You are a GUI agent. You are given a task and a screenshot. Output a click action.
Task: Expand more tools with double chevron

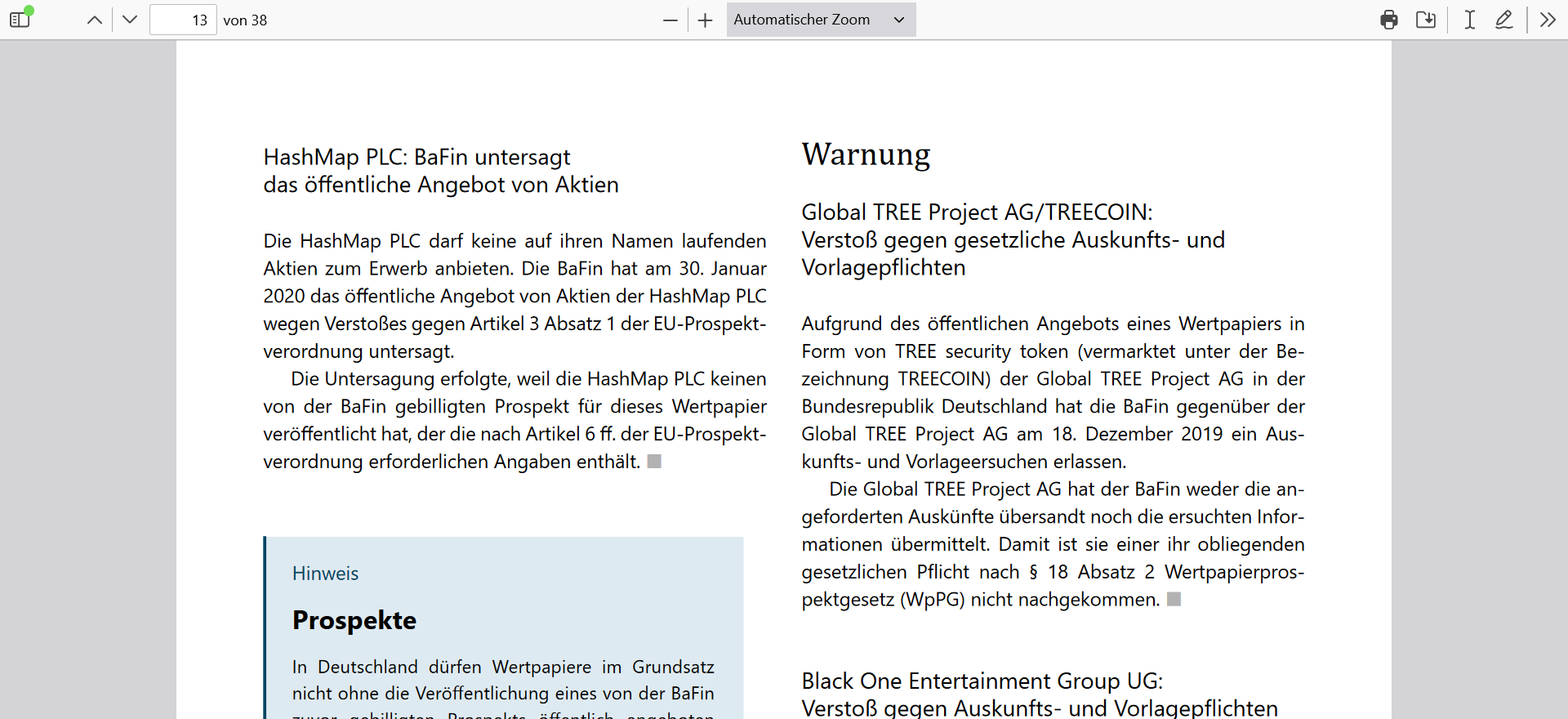pyautogui.click(x=1548, y=20)
